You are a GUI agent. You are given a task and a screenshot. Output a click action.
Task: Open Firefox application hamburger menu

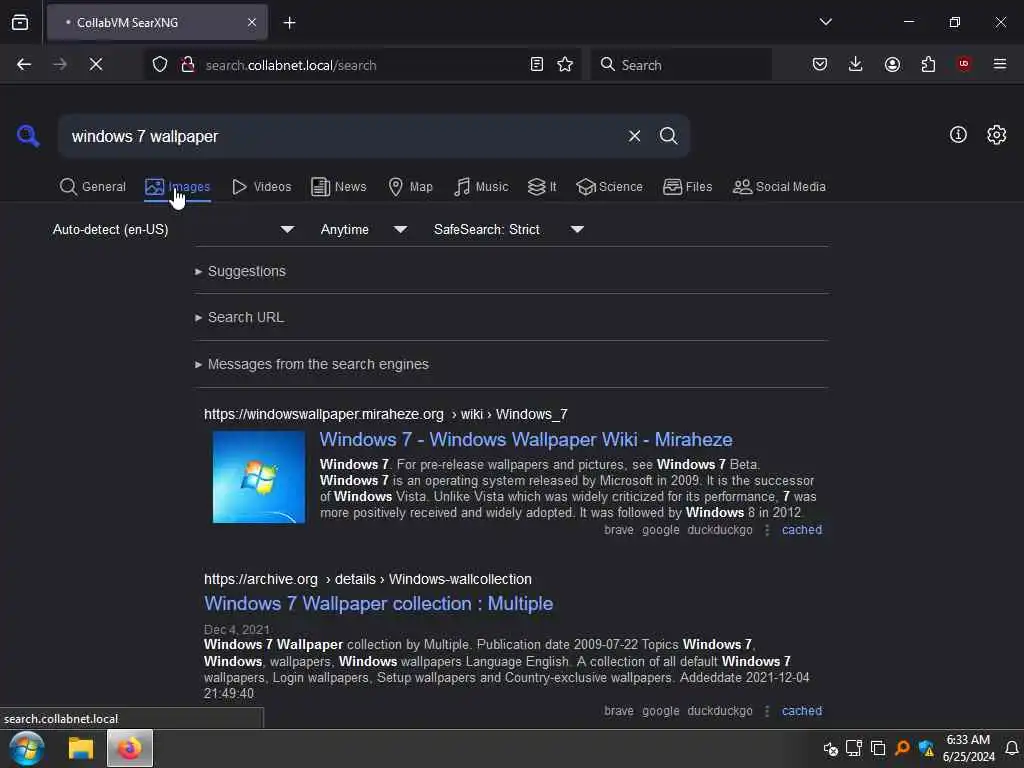999,64
